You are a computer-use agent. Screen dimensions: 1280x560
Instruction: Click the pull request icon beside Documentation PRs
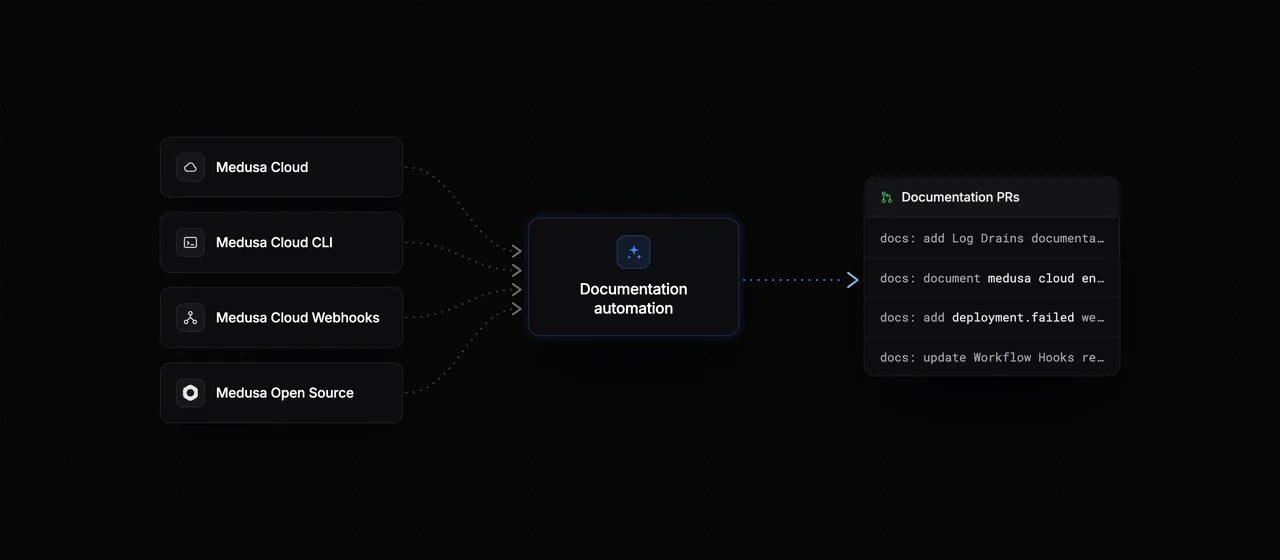coord(886,197)
